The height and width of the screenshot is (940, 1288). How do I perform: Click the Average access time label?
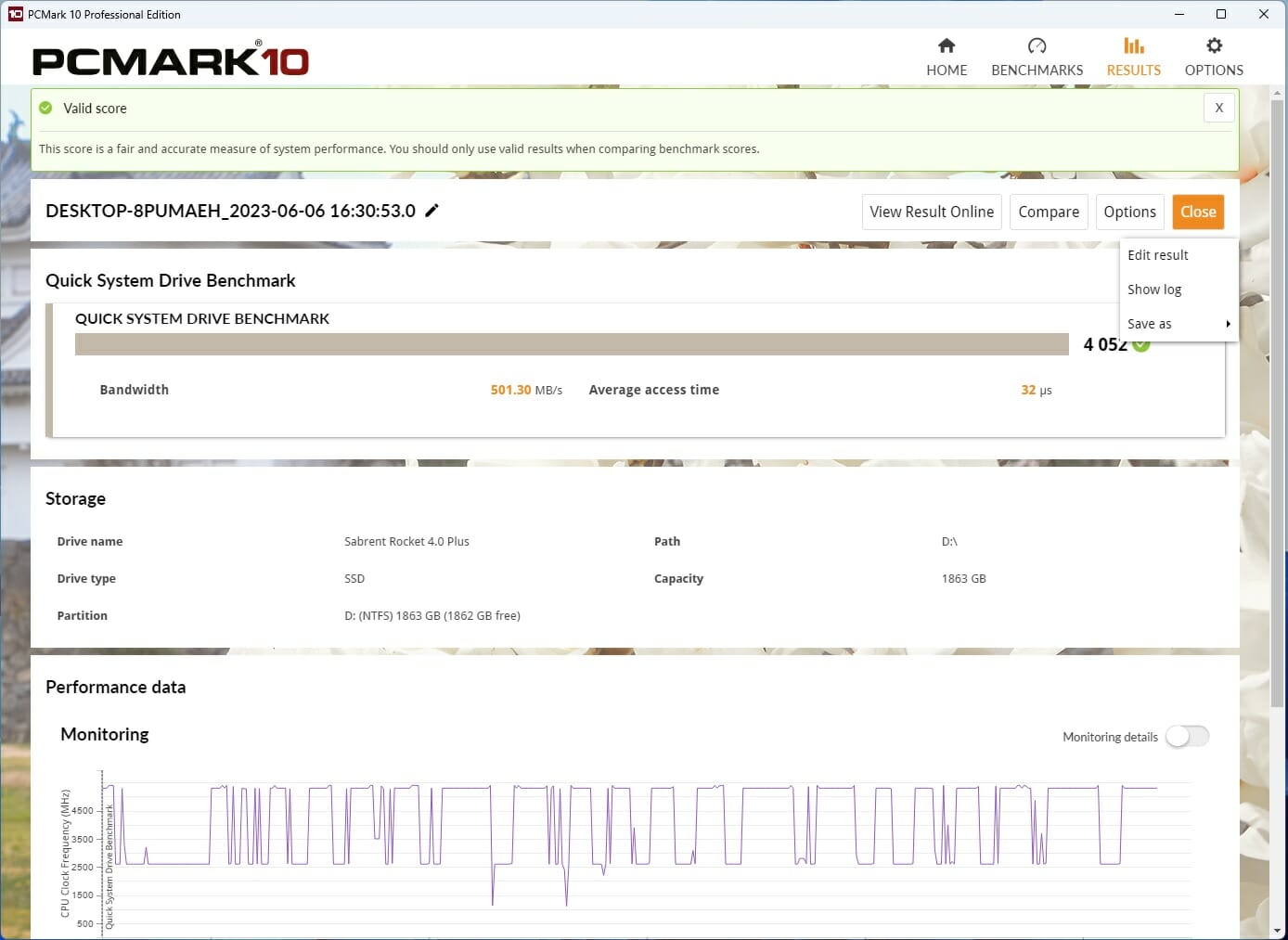click(x=653, y=390)
